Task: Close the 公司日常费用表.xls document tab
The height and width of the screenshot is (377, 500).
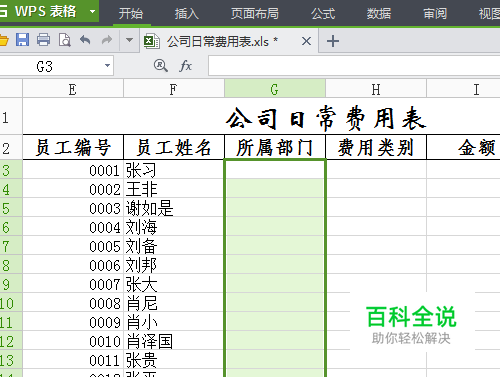Action: (306, 41)
